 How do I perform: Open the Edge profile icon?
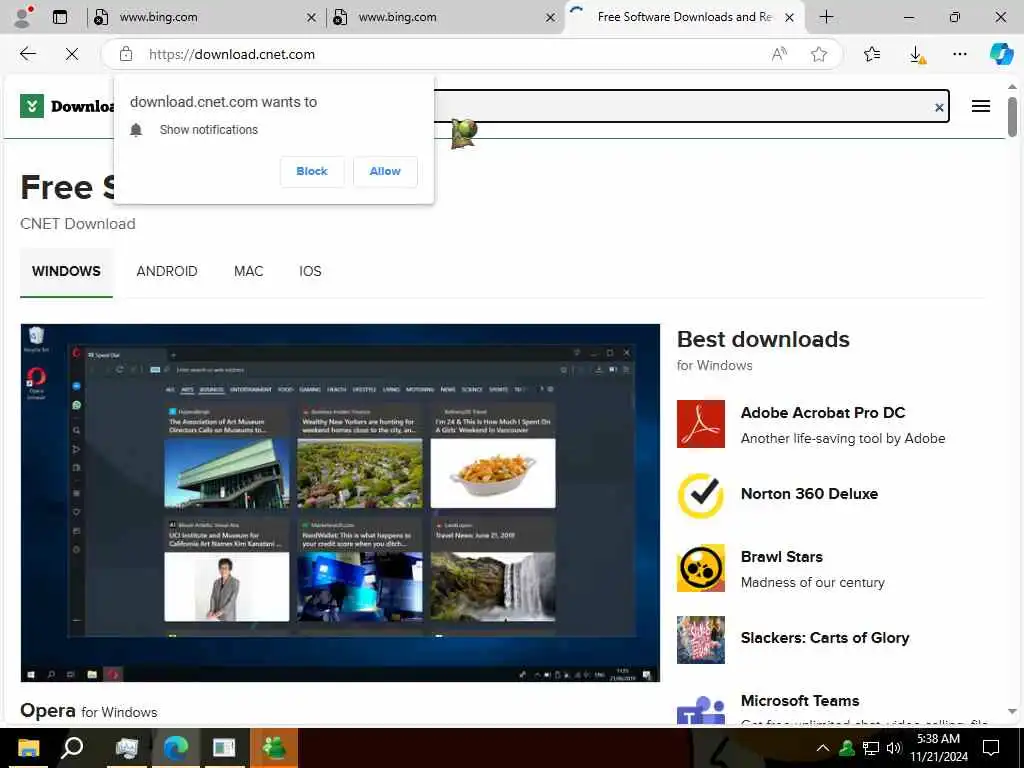(24, 17)
